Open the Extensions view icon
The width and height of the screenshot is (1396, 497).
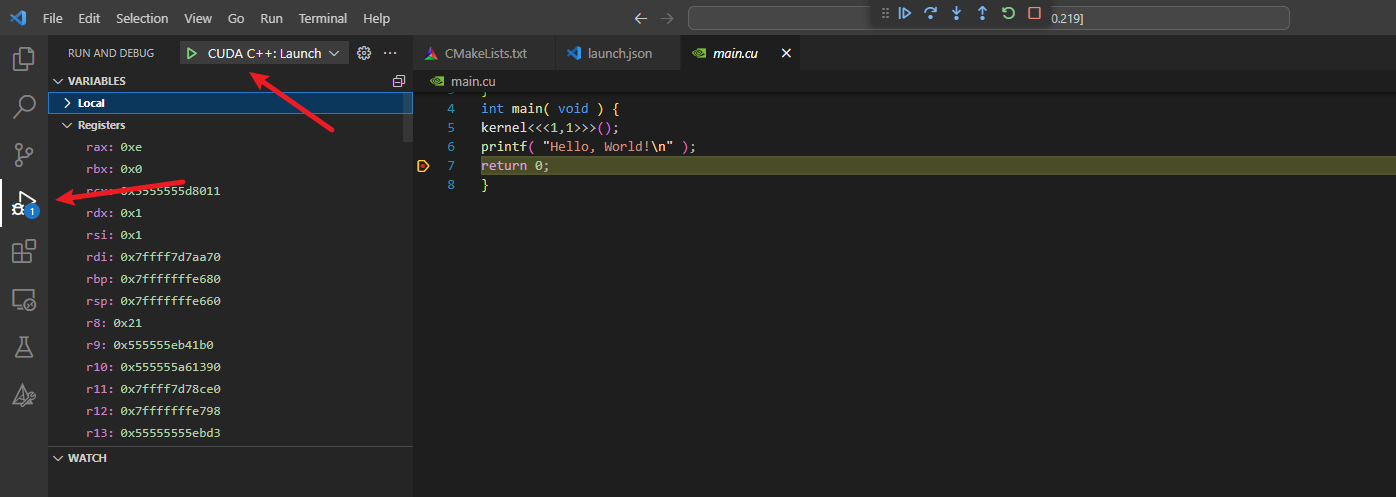23,251
